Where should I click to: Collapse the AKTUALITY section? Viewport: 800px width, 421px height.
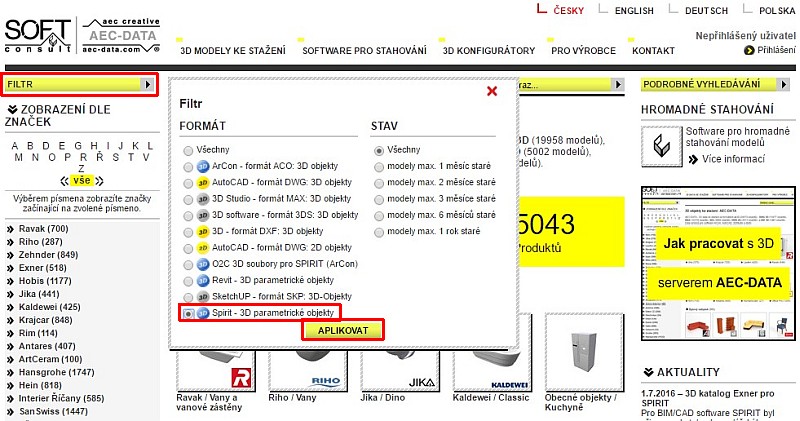648,372
